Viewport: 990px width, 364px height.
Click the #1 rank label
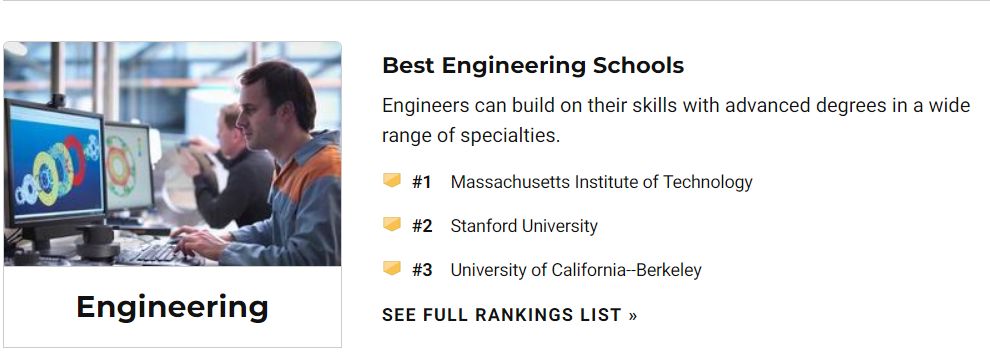tap(422, 182)
